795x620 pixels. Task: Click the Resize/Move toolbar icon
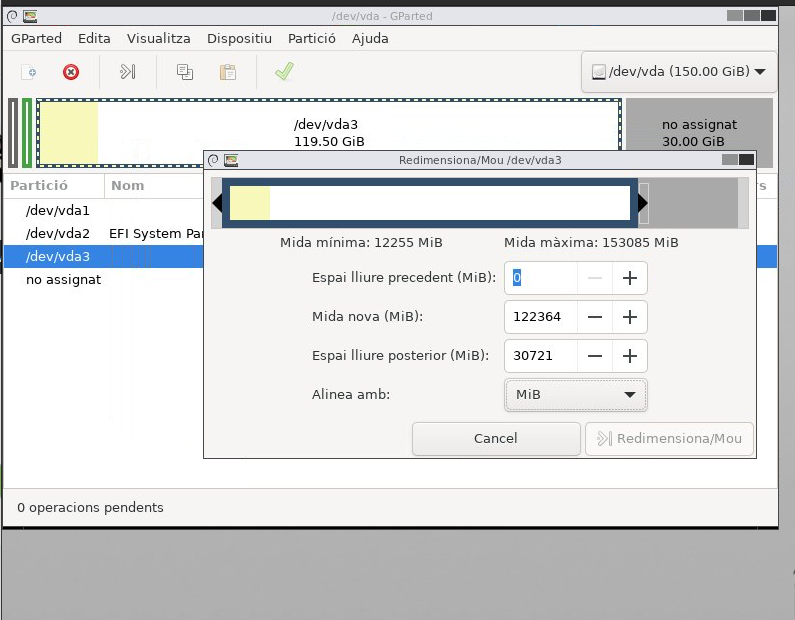coord(128,72)
